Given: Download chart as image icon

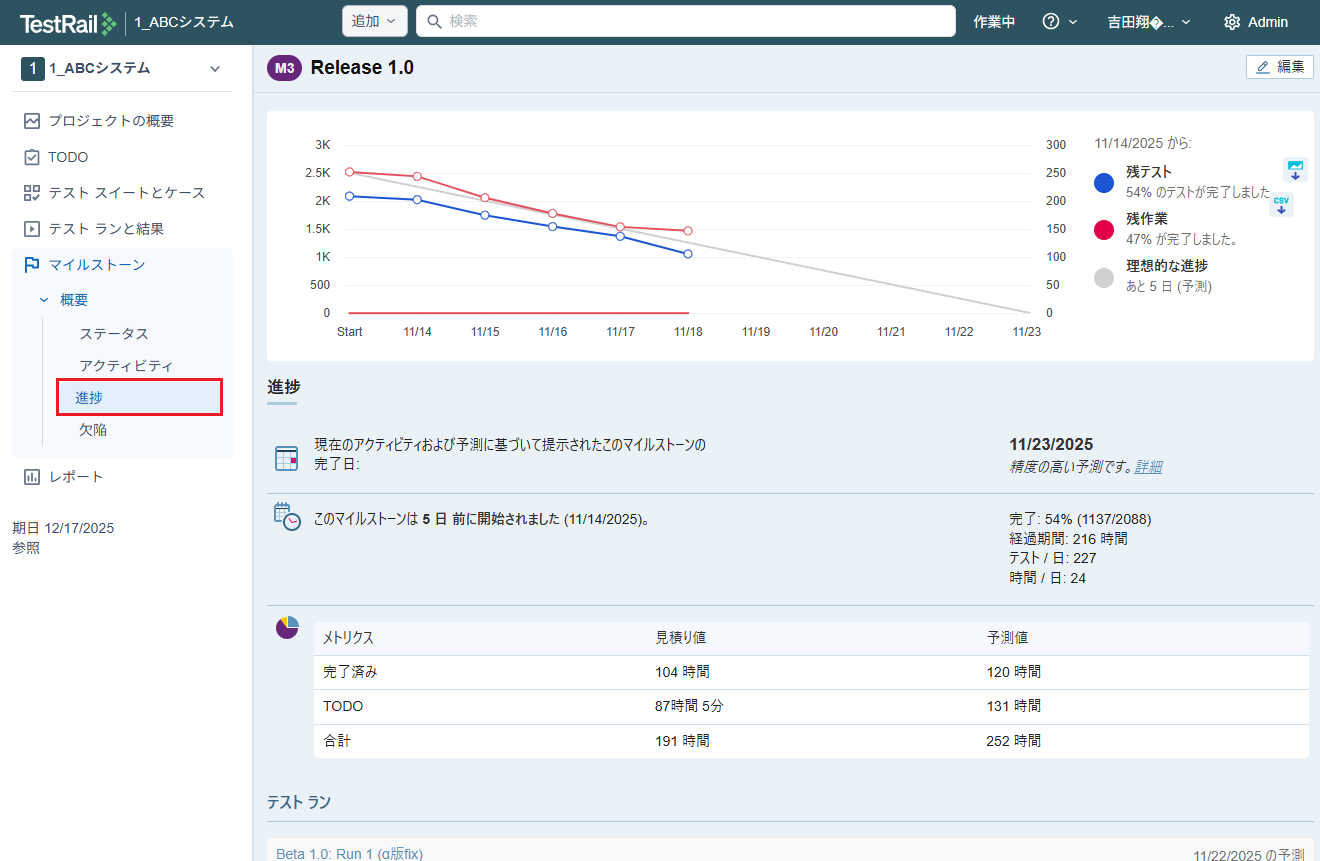Looking at the screenshot, I should (1295, 169).
